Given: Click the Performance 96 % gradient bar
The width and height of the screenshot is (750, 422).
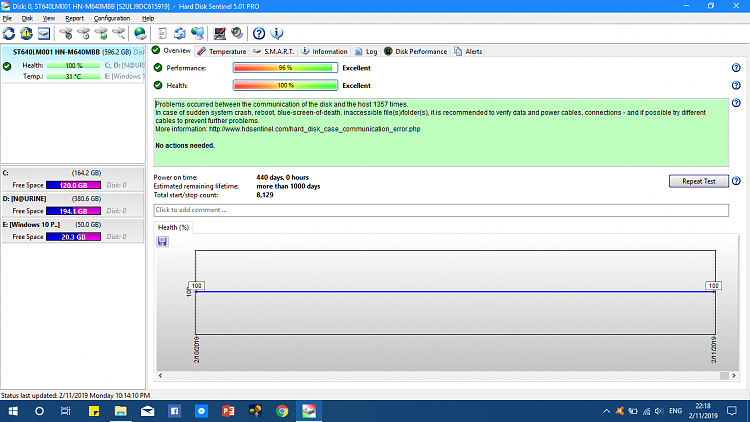Looking at the screenshot, I should 285,68.
